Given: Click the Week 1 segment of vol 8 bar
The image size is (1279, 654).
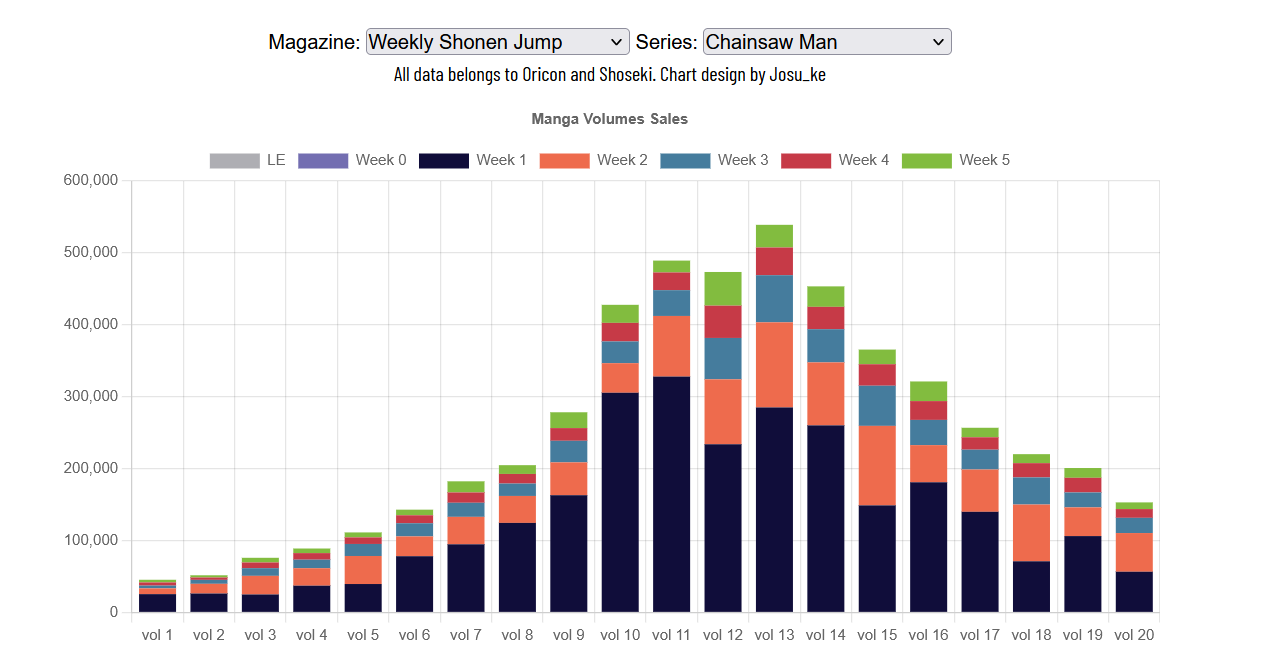Looking at the screenshot, I should 517,568.
